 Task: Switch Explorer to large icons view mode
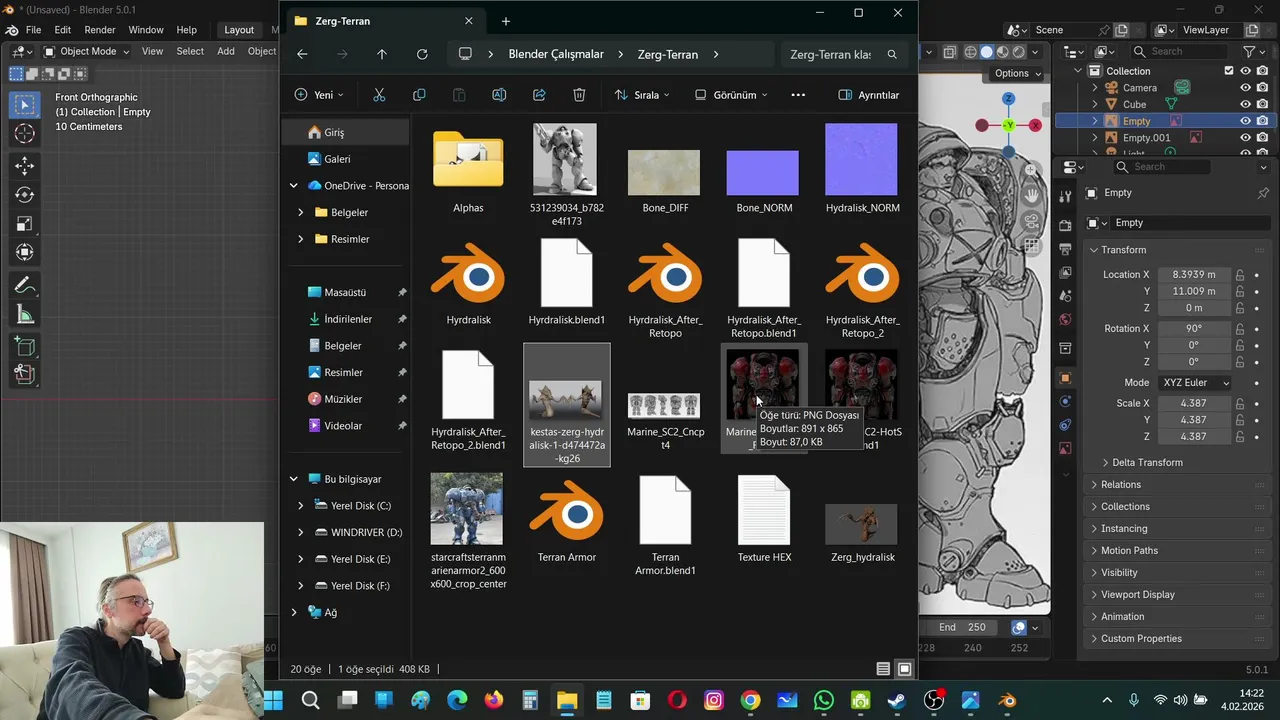905,669
